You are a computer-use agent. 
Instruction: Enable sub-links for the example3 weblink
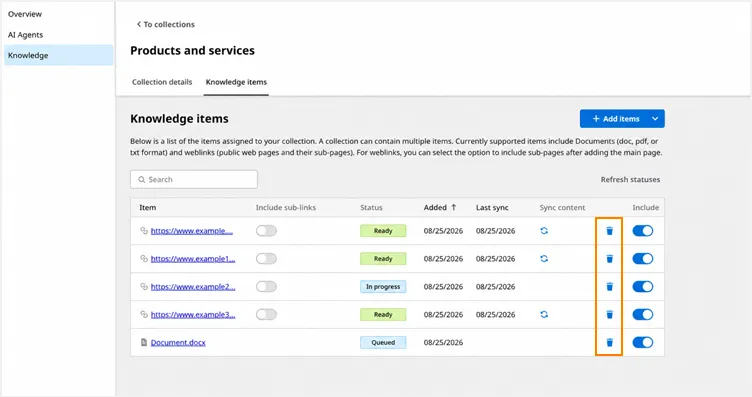[x=266, y=315]
